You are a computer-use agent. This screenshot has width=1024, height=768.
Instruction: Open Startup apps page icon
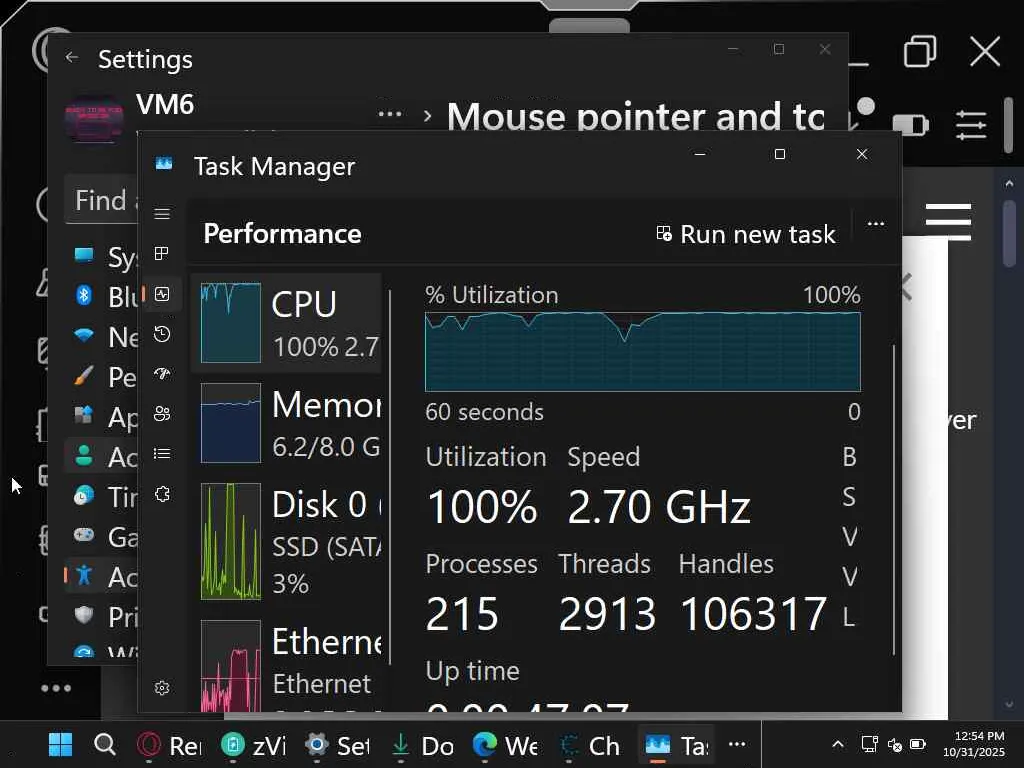click(x=162, y=374)
